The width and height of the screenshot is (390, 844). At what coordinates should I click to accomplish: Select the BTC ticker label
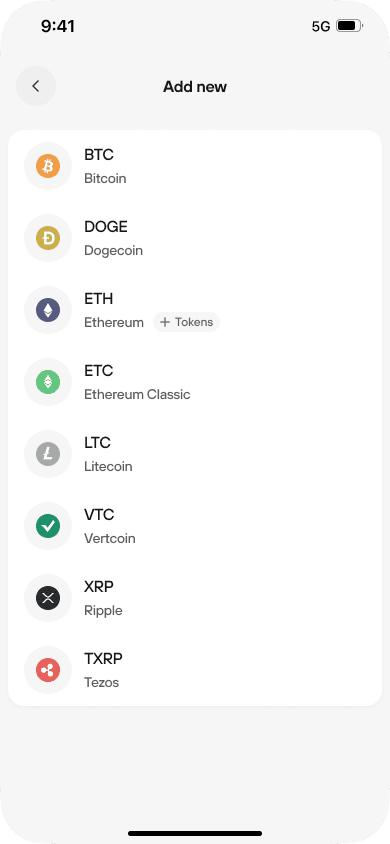[x=99, y=154]
